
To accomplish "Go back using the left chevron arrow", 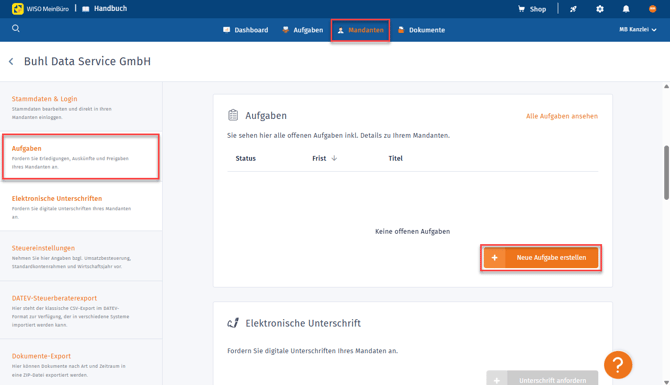I will point(11,62).
